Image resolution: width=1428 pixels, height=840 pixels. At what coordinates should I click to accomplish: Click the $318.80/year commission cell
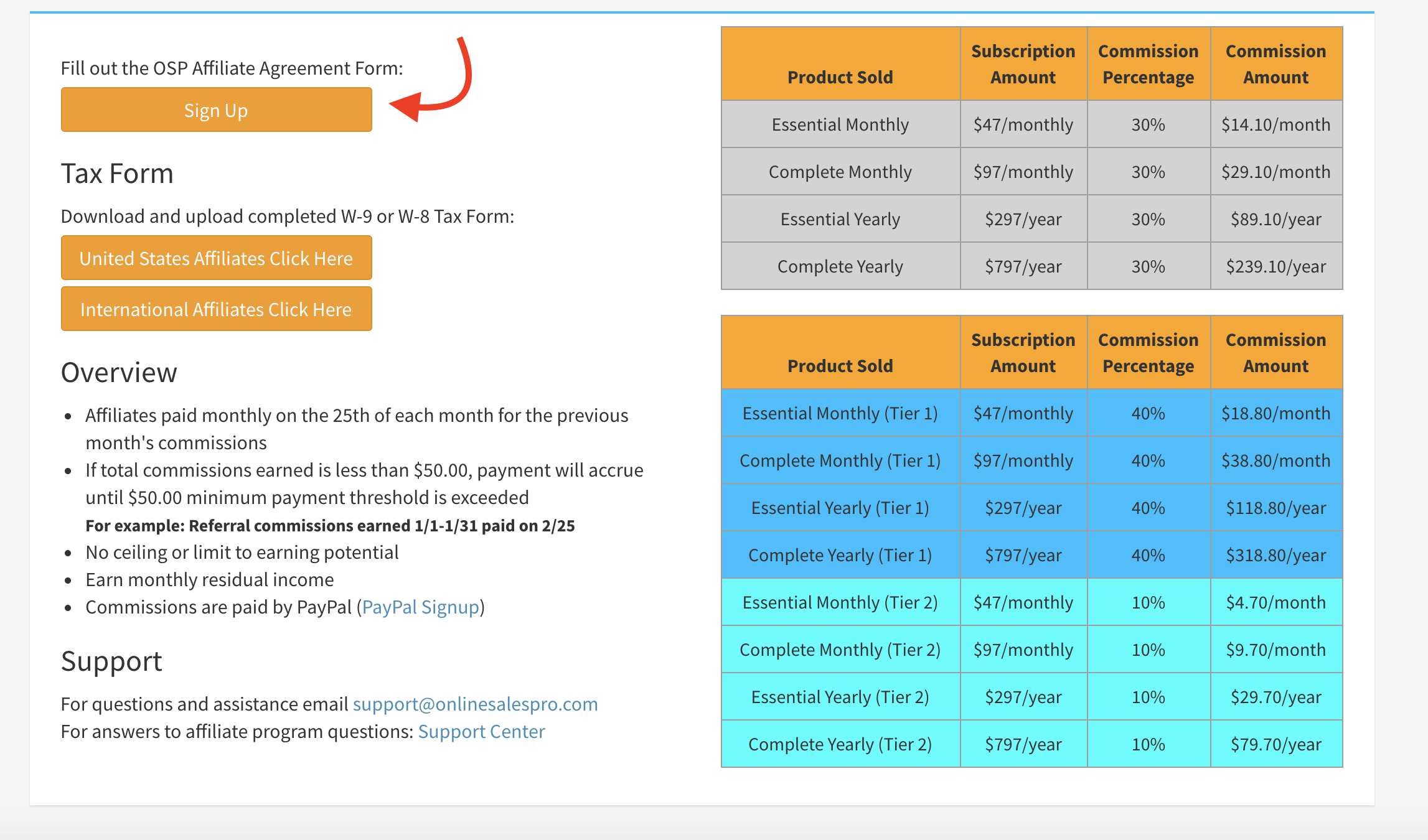click(x=1276, y=555)
